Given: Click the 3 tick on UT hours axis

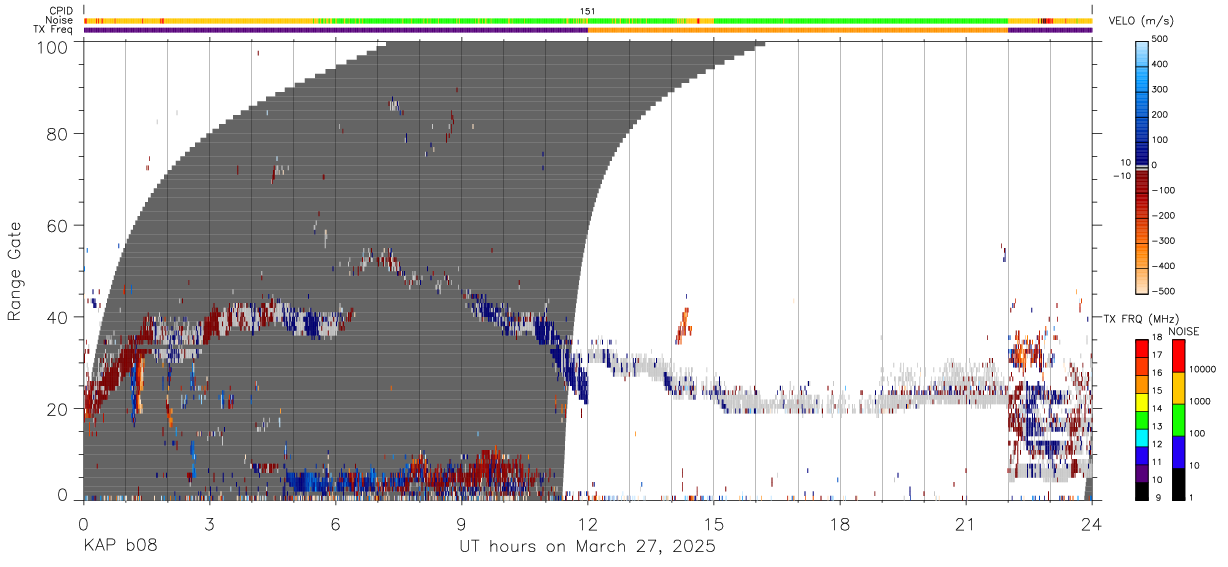Looking at the screenshot, I should [x=209, y=524].
